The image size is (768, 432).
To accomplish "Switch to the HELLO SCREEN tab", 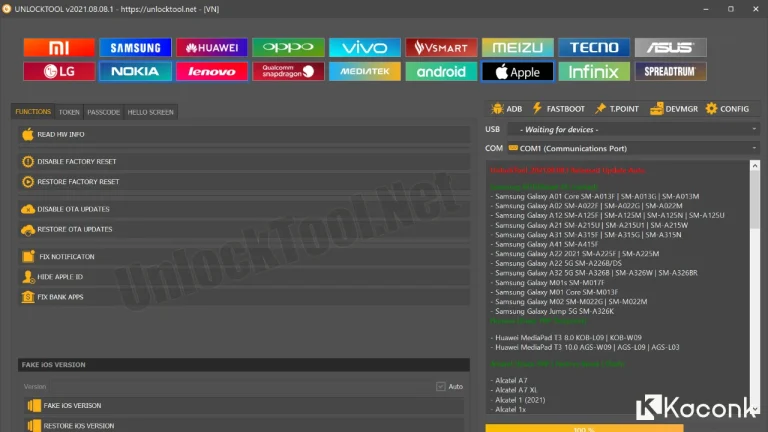I will point(150,112).
